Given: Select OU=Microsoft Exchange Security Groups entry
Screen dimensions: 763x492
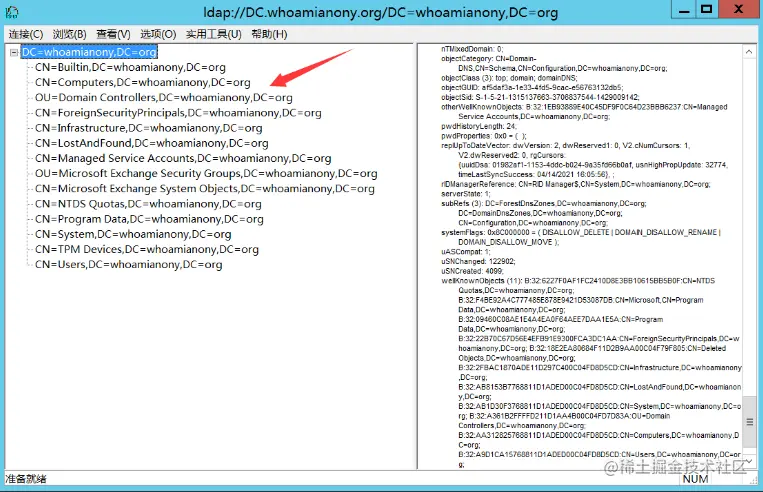Looking at the screenshot, I should point(206,173).
